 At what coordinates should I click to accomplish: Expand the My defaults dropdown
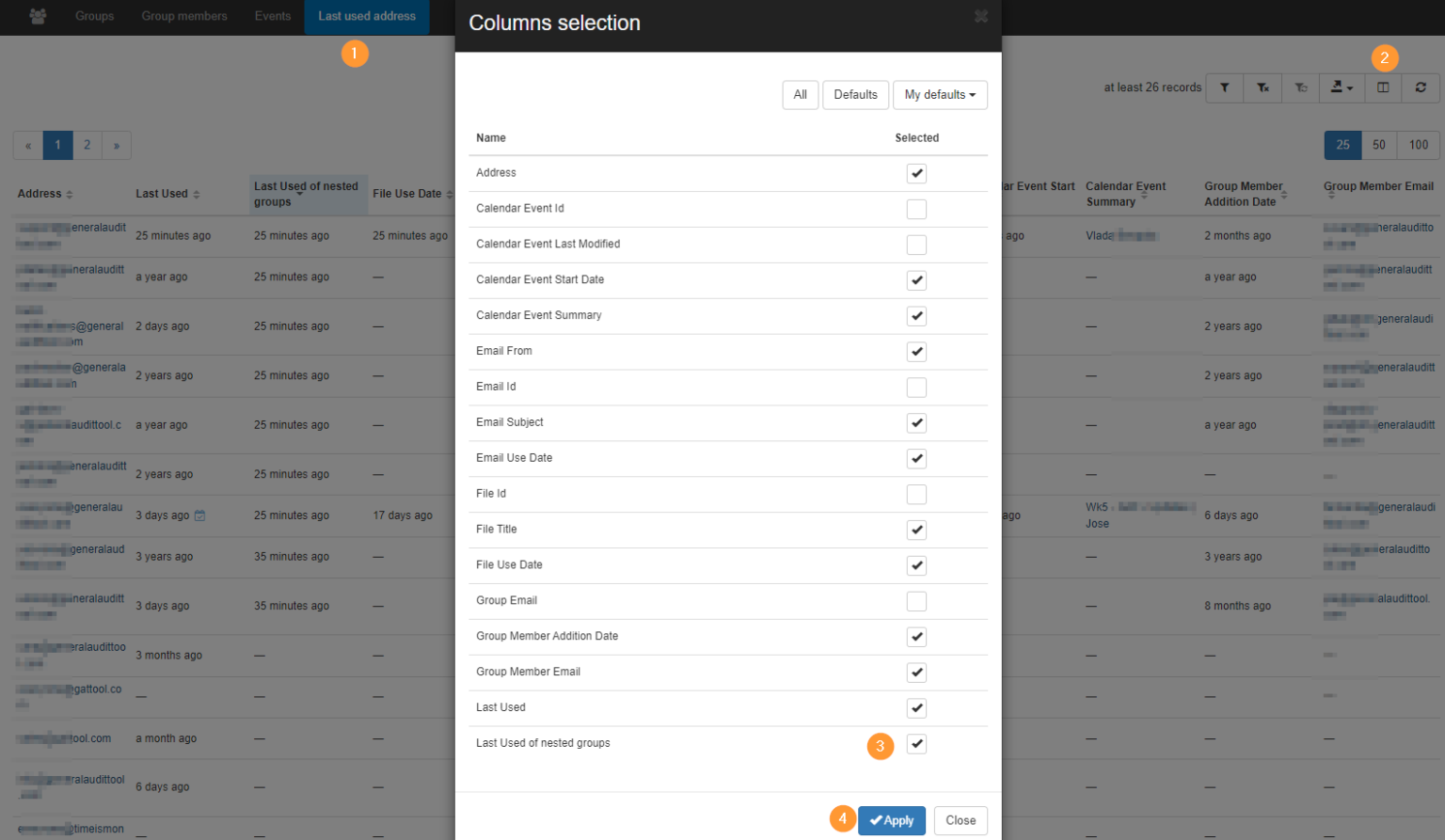tap(940, 95)
